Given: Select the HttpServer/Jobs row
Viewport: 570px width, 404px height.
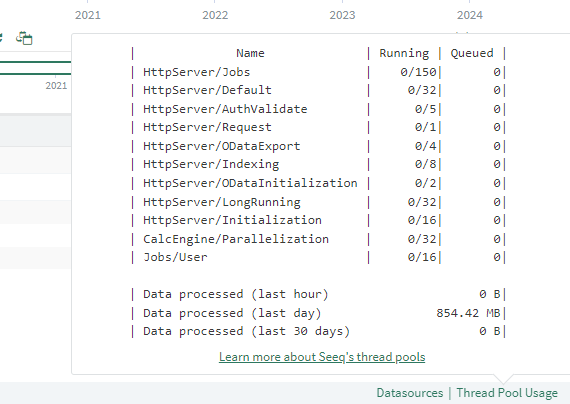Looking at the screenshot, I should tap(319, 72).
